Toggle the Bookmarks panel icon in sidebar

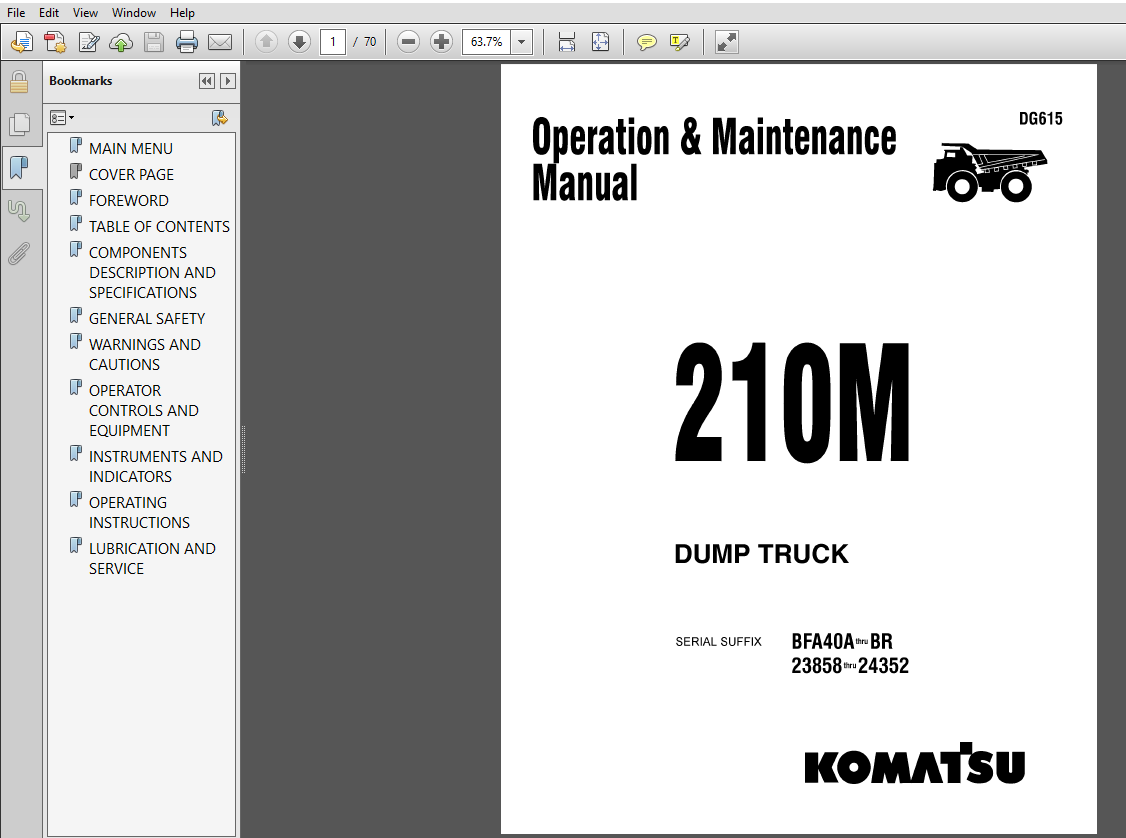[x=19, y=168]
